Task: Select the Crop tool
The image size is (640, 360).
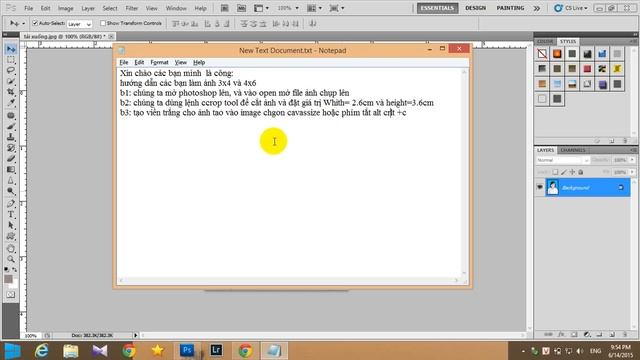Action: pyautogui.click(x=11, y=92)
